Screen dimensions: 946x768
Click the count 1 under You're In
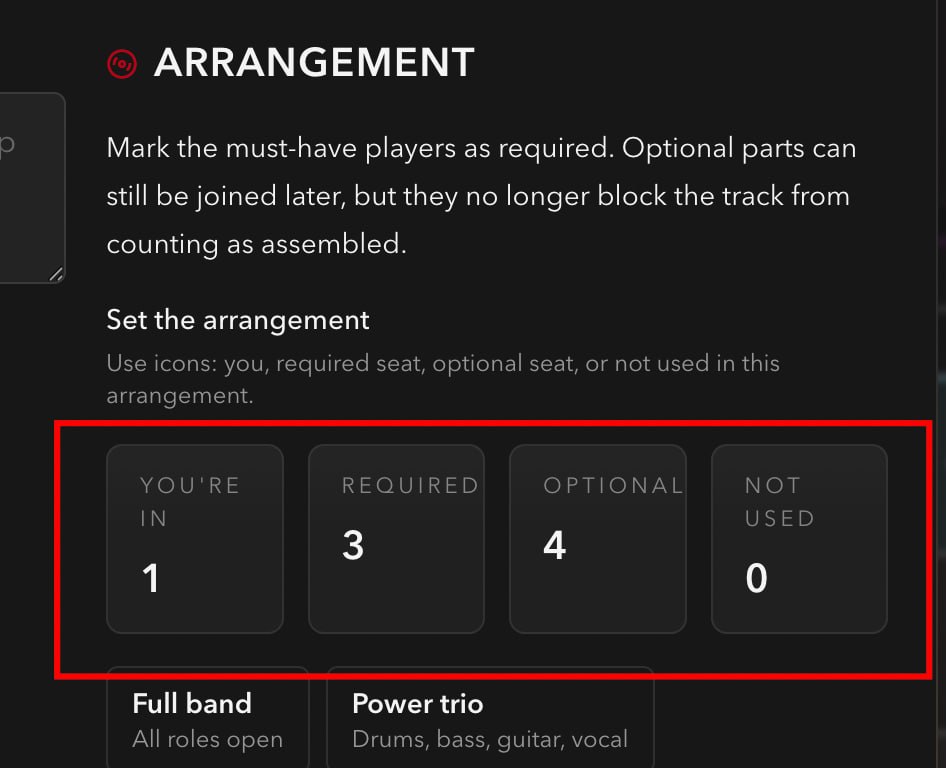pyautogui.click(x=151, y=579)
